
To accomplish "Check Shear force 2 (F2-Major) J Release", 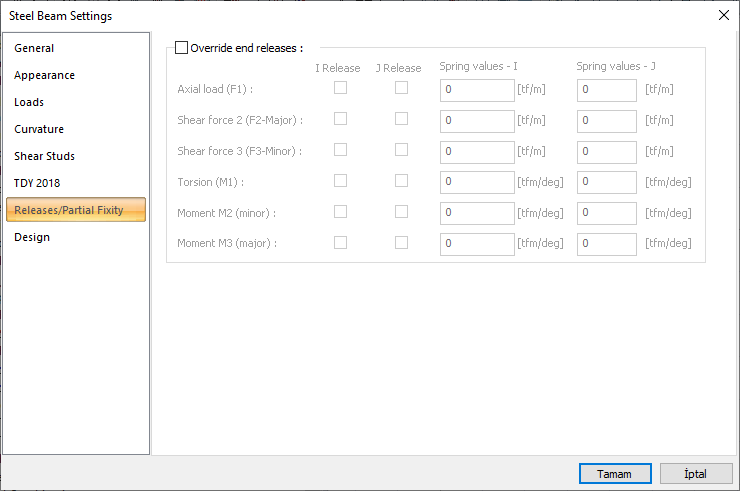I will point(401,119).
